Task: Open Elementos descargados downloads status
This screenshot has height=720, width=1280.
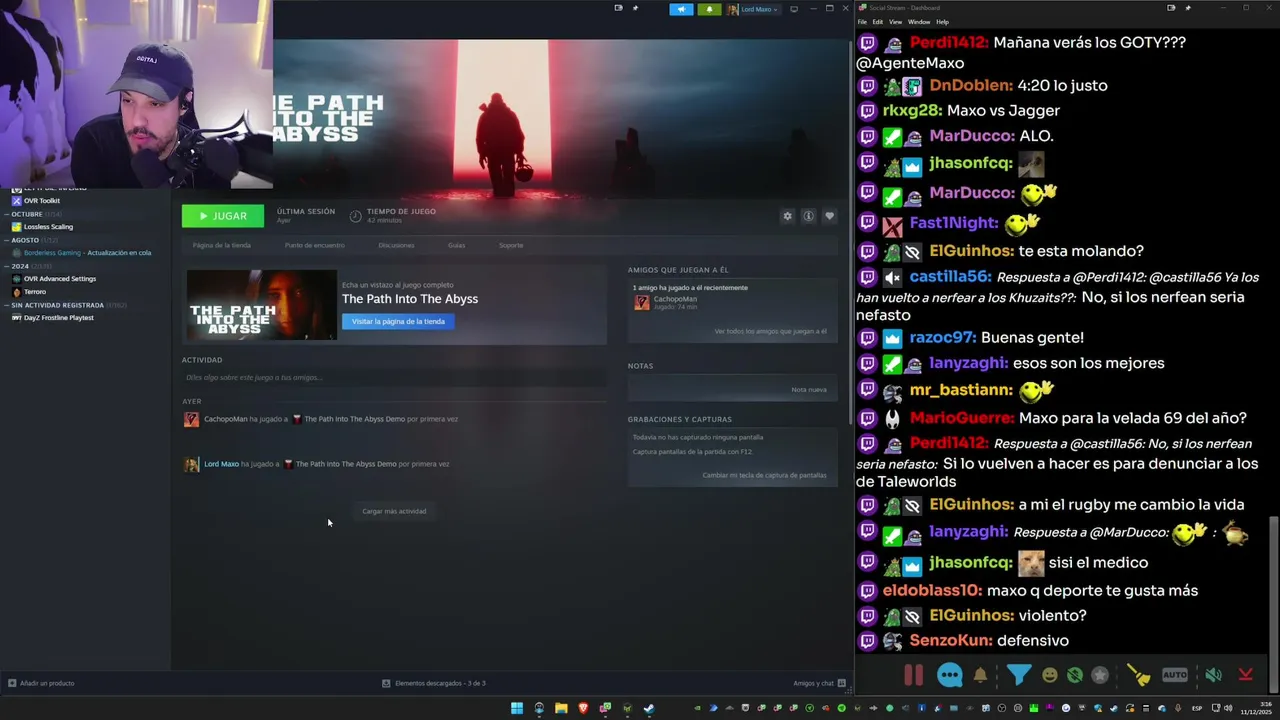Action: [434, 683]
